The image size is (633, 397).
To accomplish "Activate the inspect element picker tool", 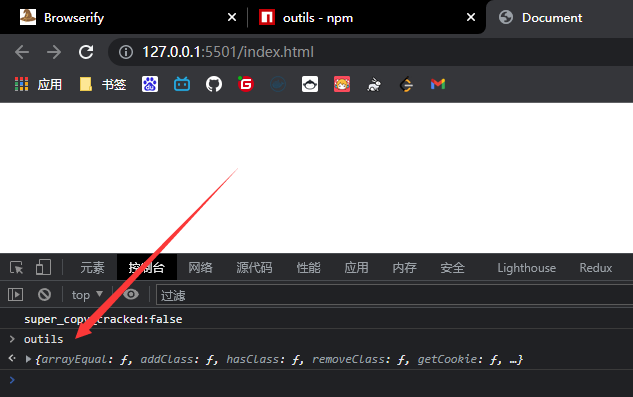I will pos(17,267).
